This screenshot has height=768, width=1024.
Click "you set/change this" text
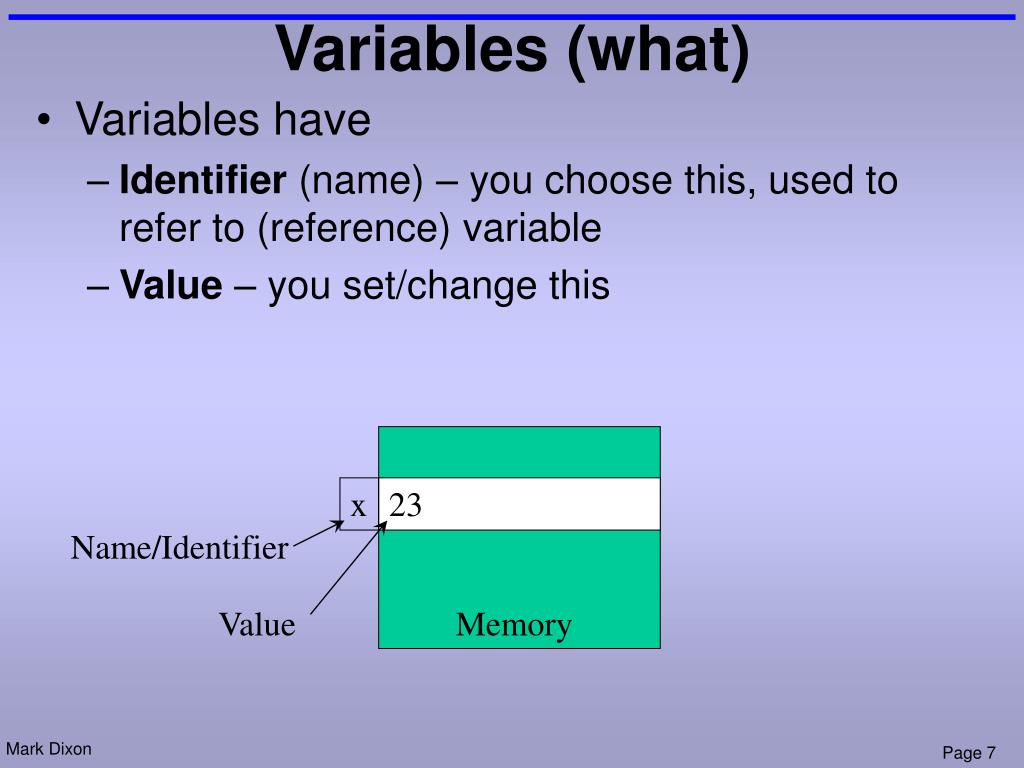coord(439,286)
